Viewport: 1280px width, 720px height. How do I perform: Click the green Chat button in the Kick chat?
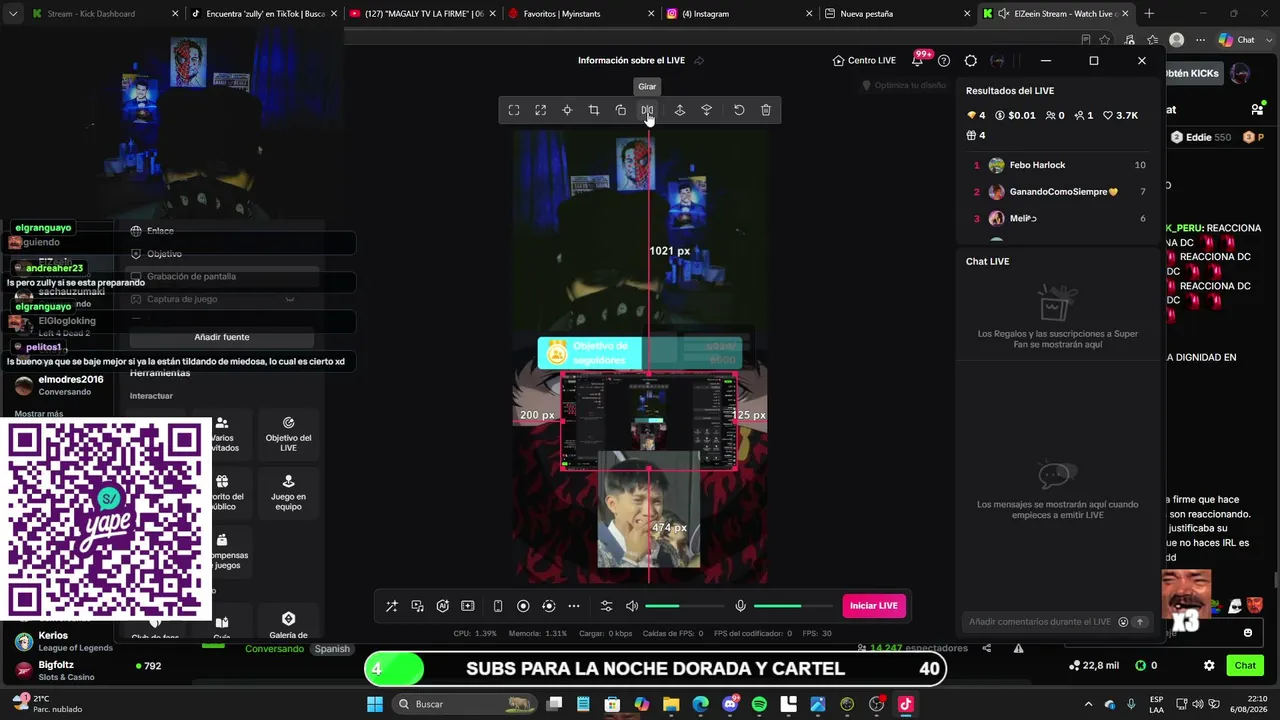[1245, 665]
